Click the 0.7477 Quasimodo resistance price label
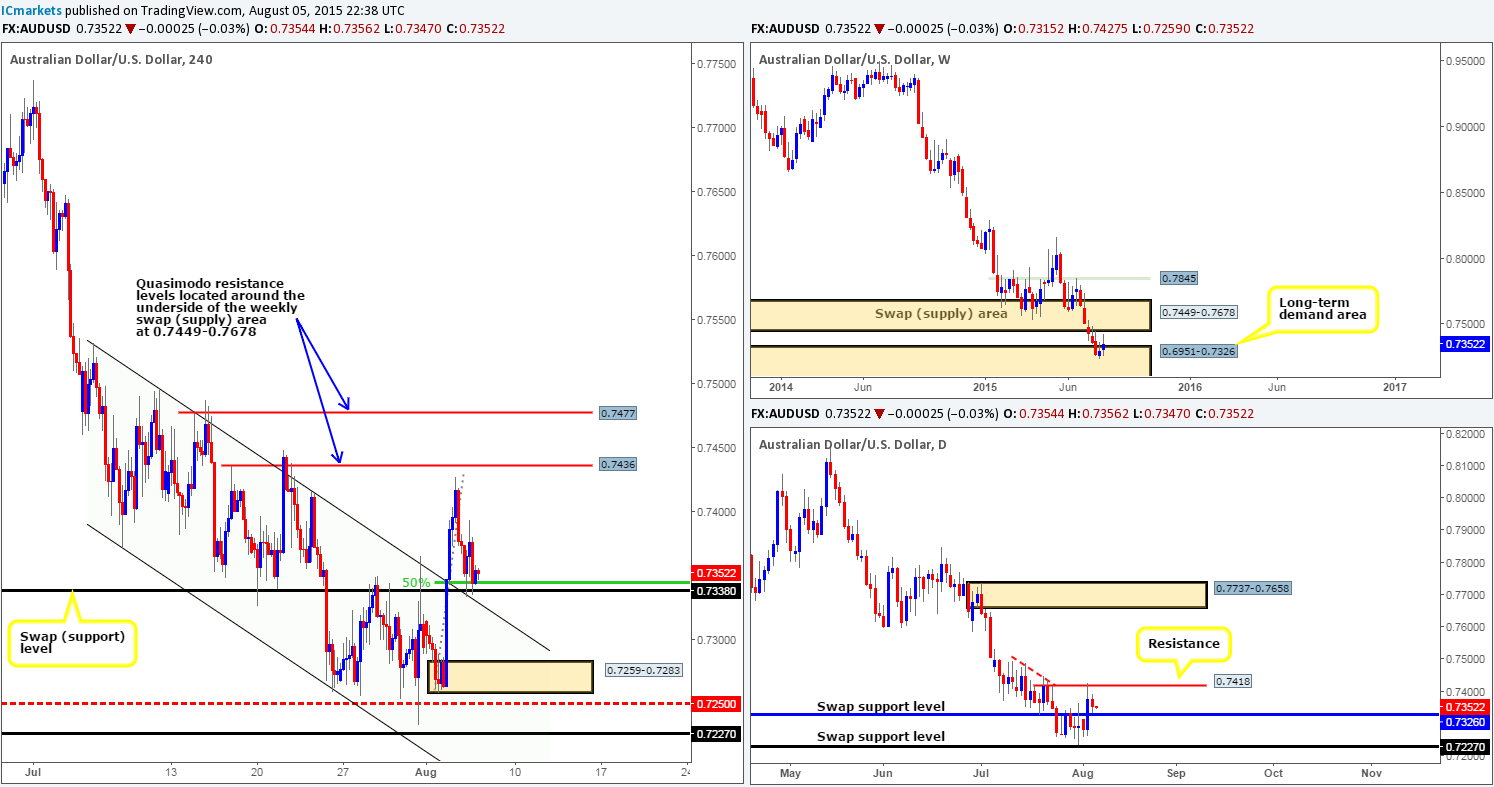The height and width of the screenshot is (787, 1494). [618, 412]
